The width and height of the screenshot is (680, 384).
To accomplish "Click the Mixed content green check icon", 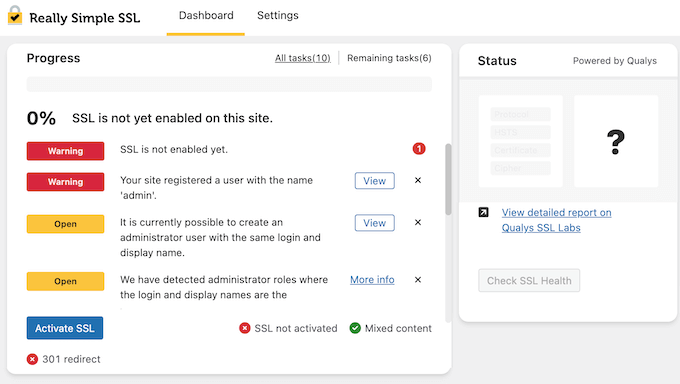I will [355, 328].
